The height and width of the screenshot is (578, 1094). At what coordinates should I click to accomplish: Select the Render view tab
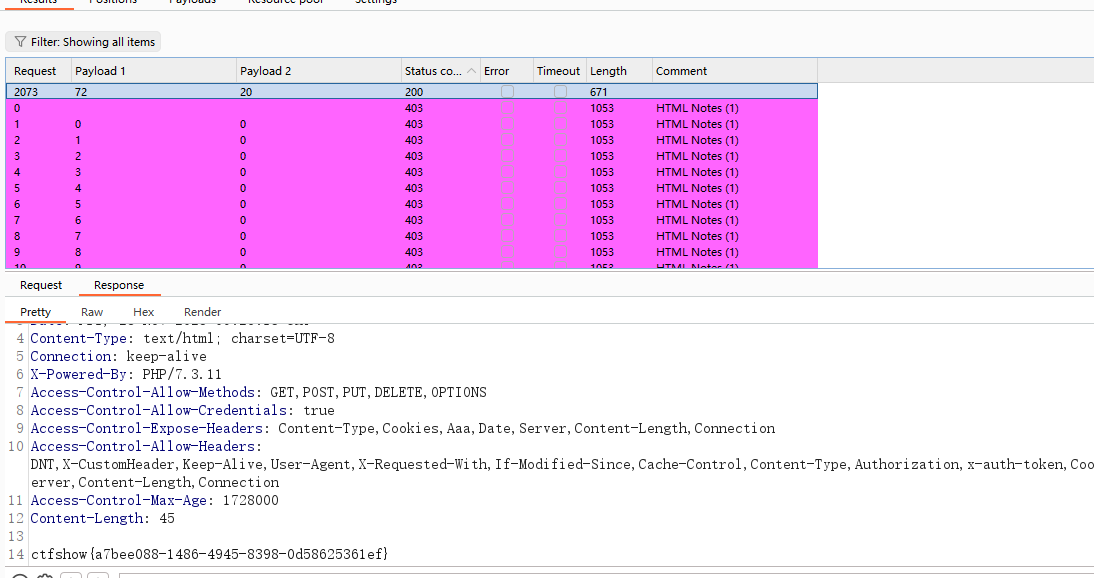pos(202,312)
